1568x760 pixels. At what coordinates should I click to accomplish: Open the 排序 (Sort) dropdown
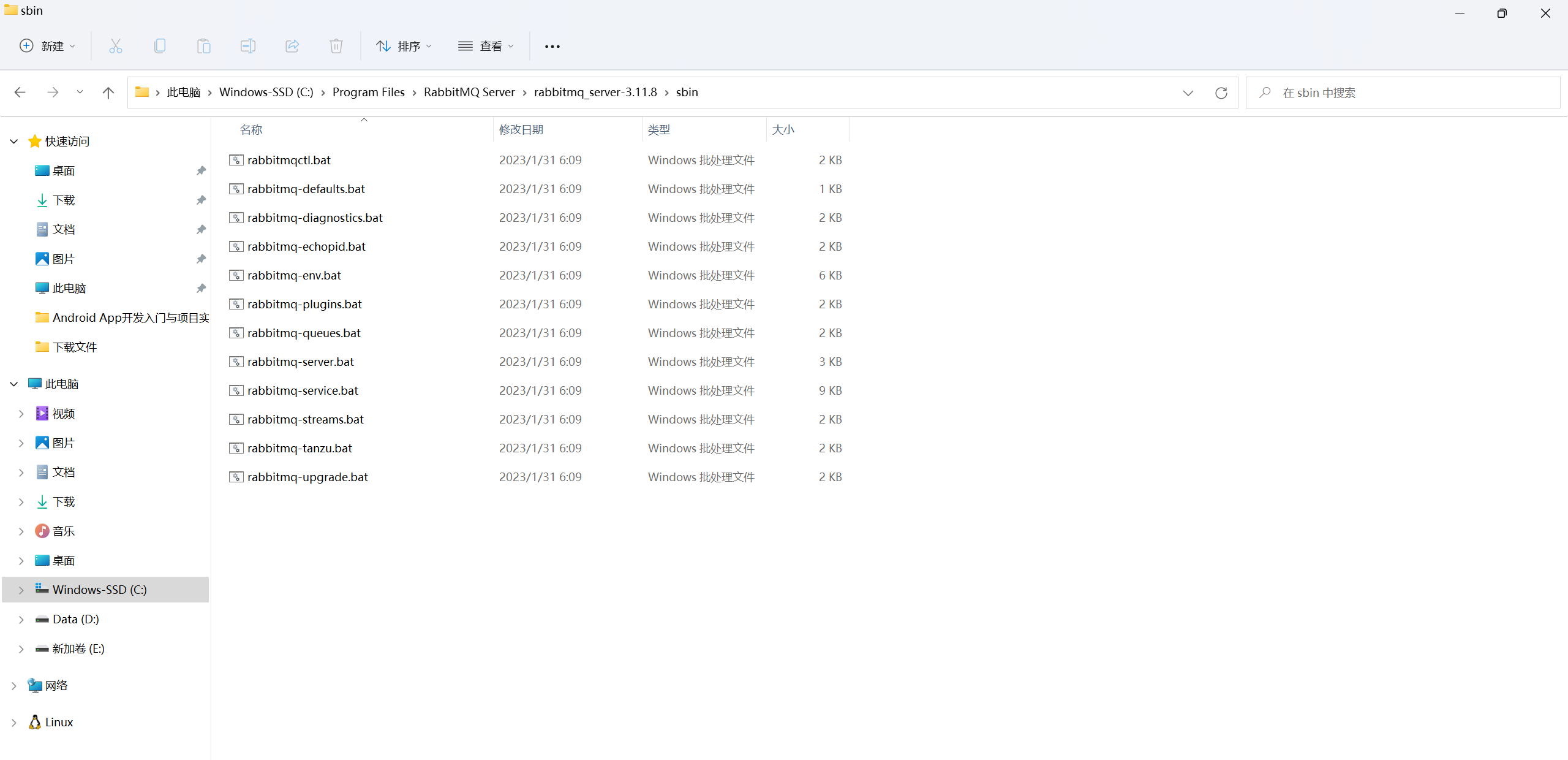[x=404, y=46]
